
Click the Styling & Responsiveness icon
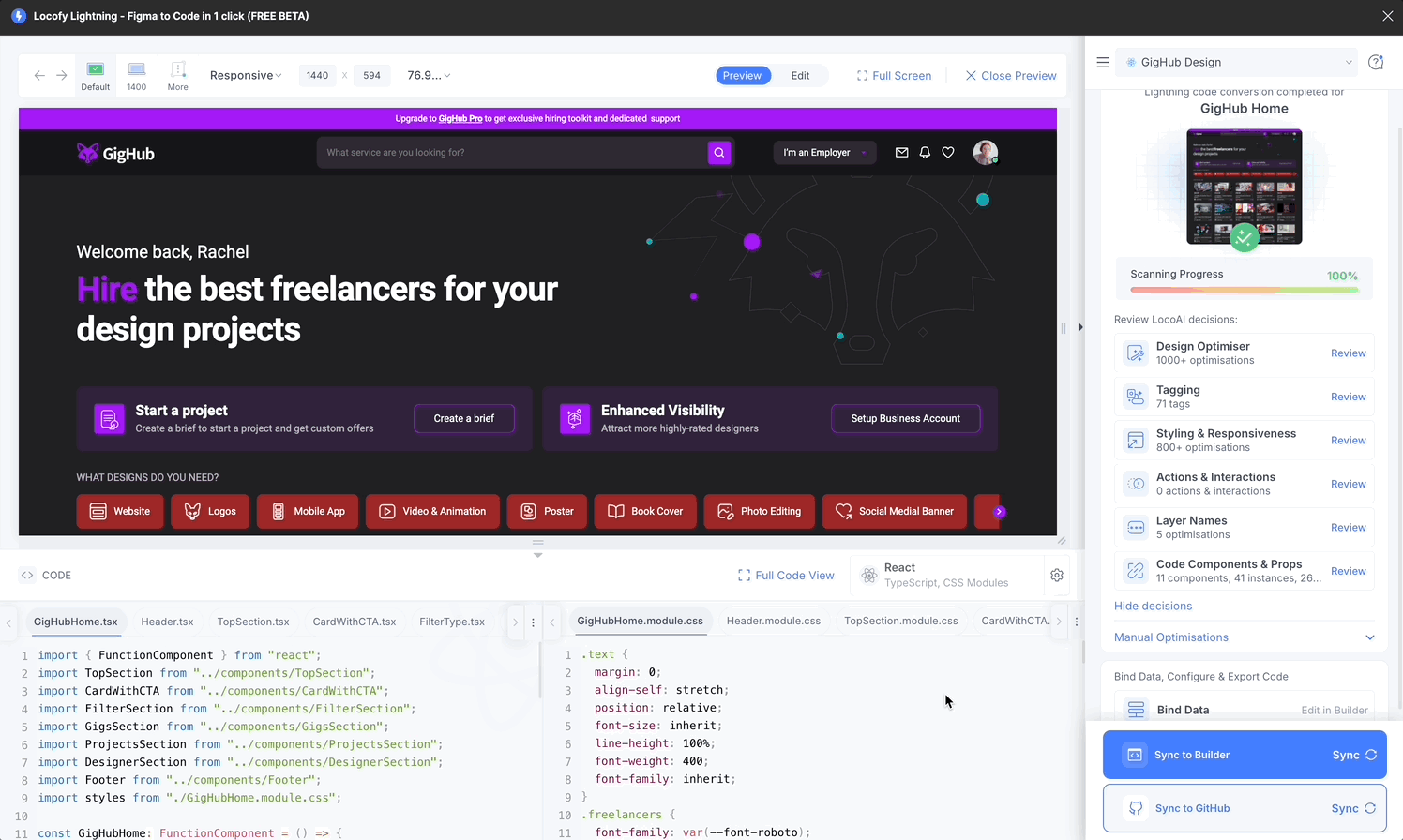coord(1136,441)
